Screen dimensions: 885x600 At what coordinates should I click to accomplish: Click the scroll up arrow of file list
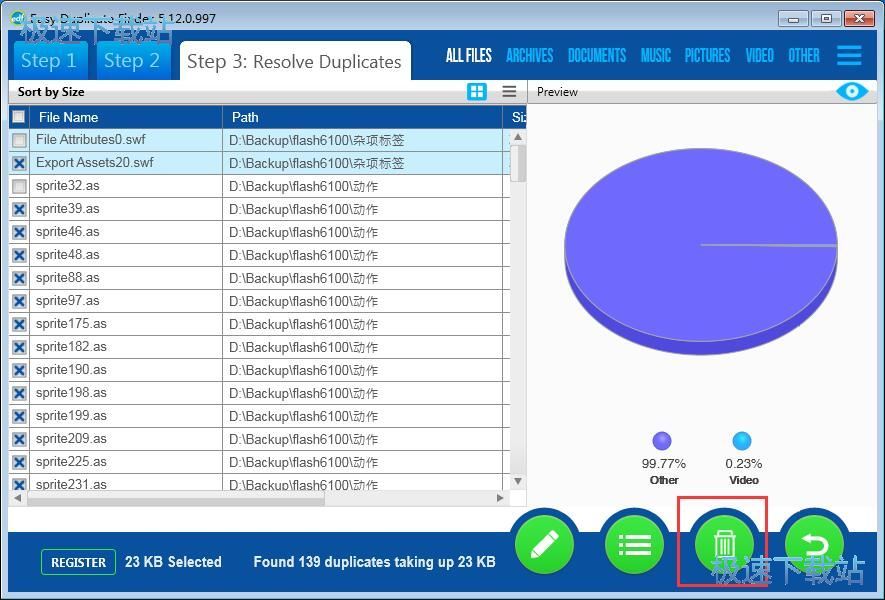tap(518, 137)
